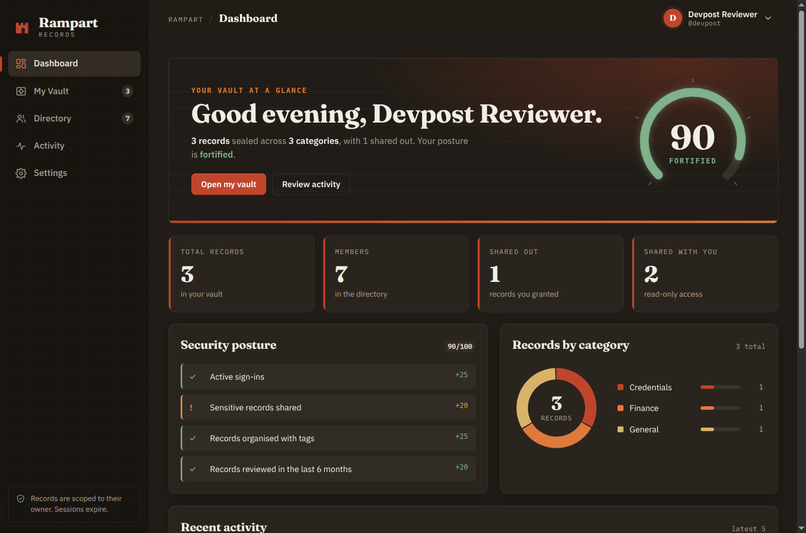Click the RAMPART breadcrumb link

pos(186,20)
